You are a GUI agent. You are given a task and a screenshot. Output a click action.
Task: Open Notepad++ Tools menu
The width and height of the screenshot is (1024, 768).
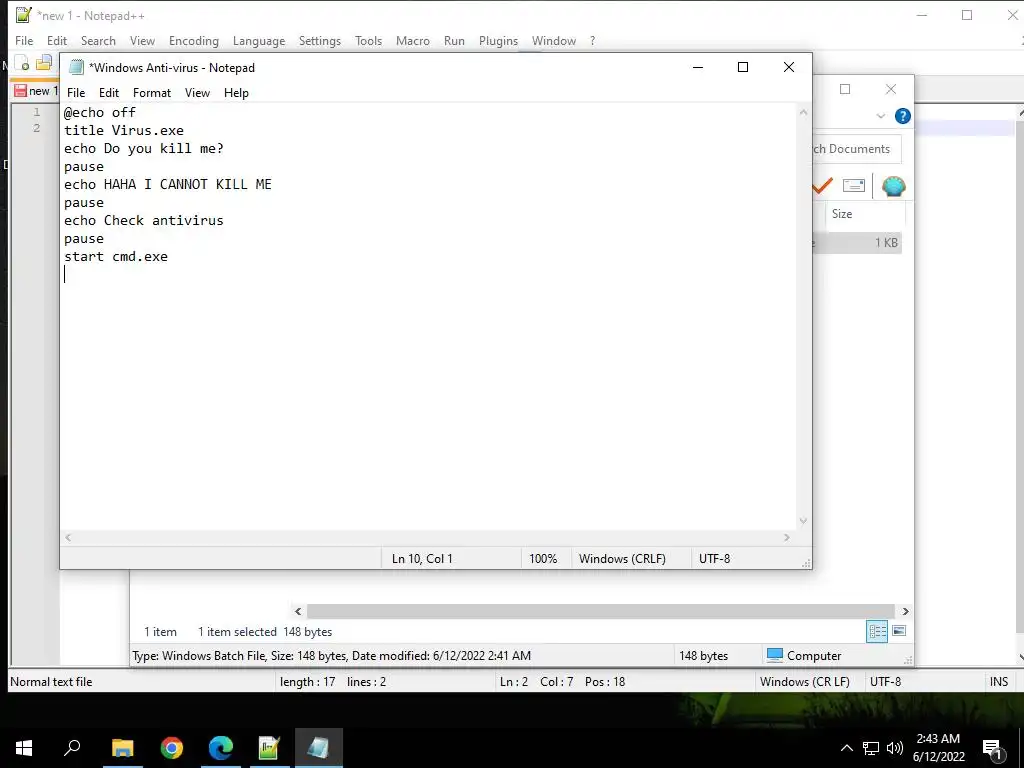click(368, 40)
